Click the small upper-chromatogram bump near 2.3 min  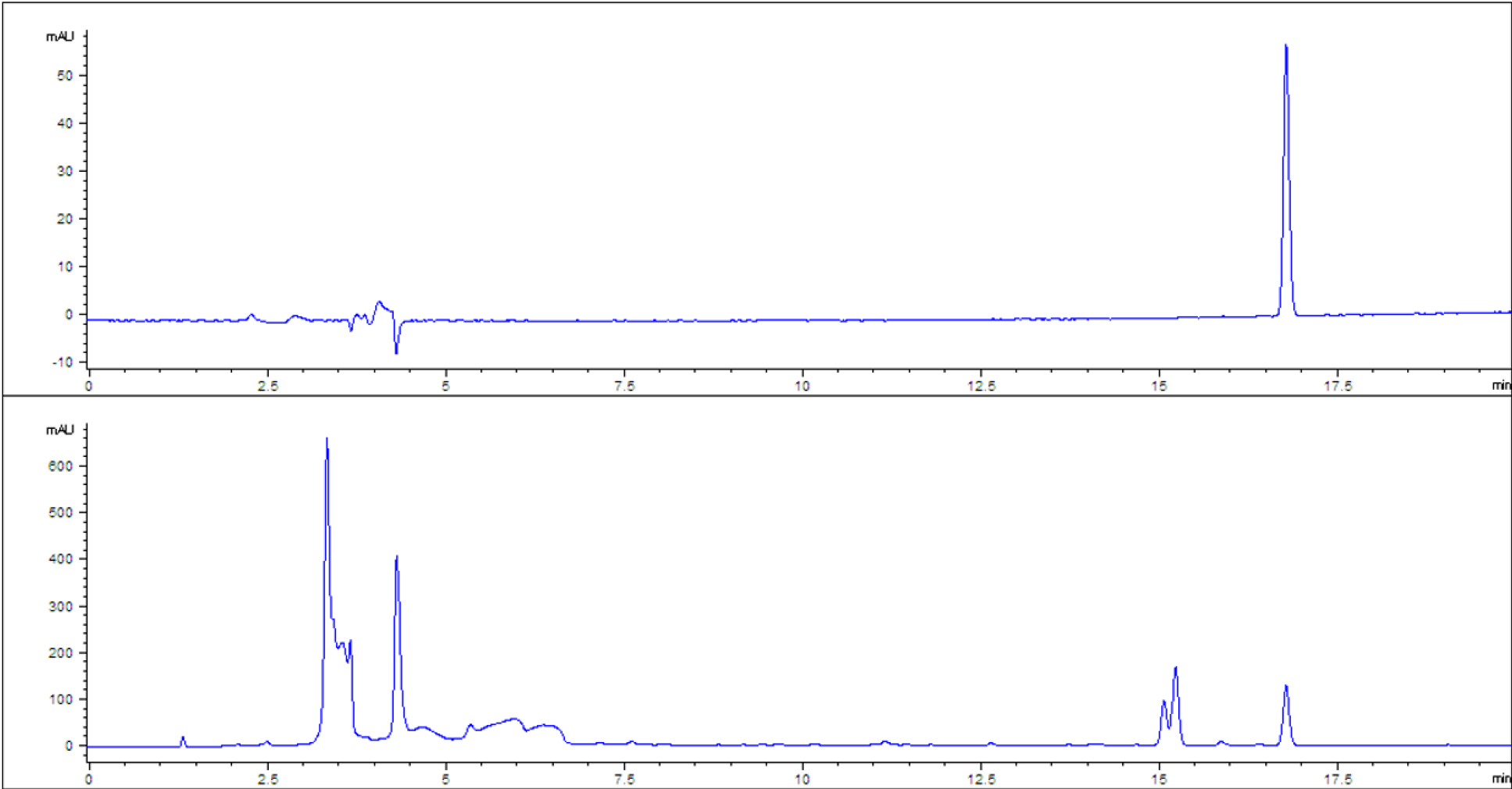click(x=251, y=316)
